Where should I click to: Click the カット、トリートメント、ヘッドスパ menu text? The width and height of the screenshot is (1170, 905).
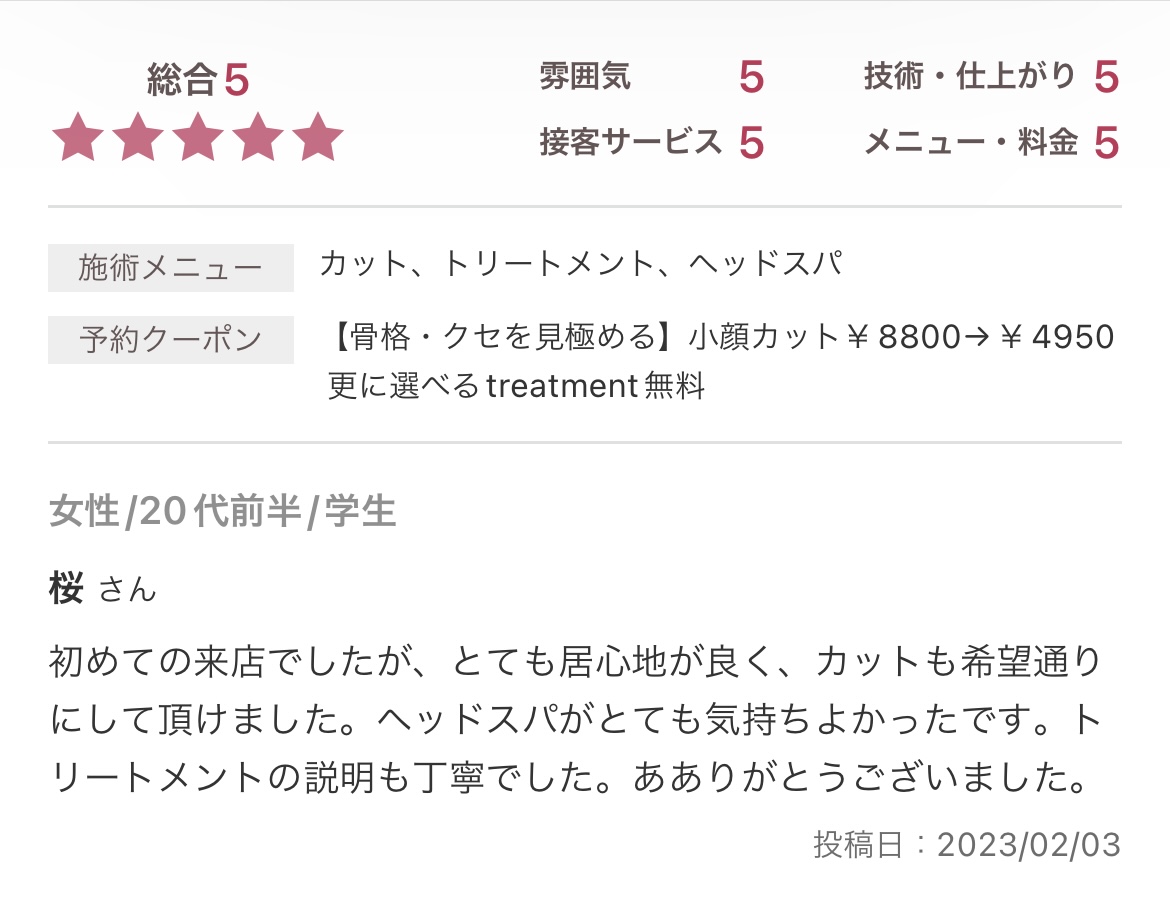pyautogui.click(x=581, y=265)
